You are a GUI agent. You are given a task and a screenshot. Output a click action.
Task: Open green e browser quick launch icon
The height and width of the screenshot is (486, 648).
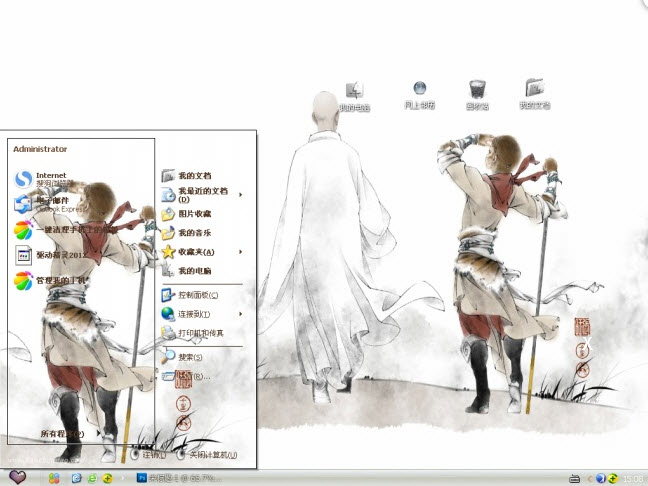point(92,478)
